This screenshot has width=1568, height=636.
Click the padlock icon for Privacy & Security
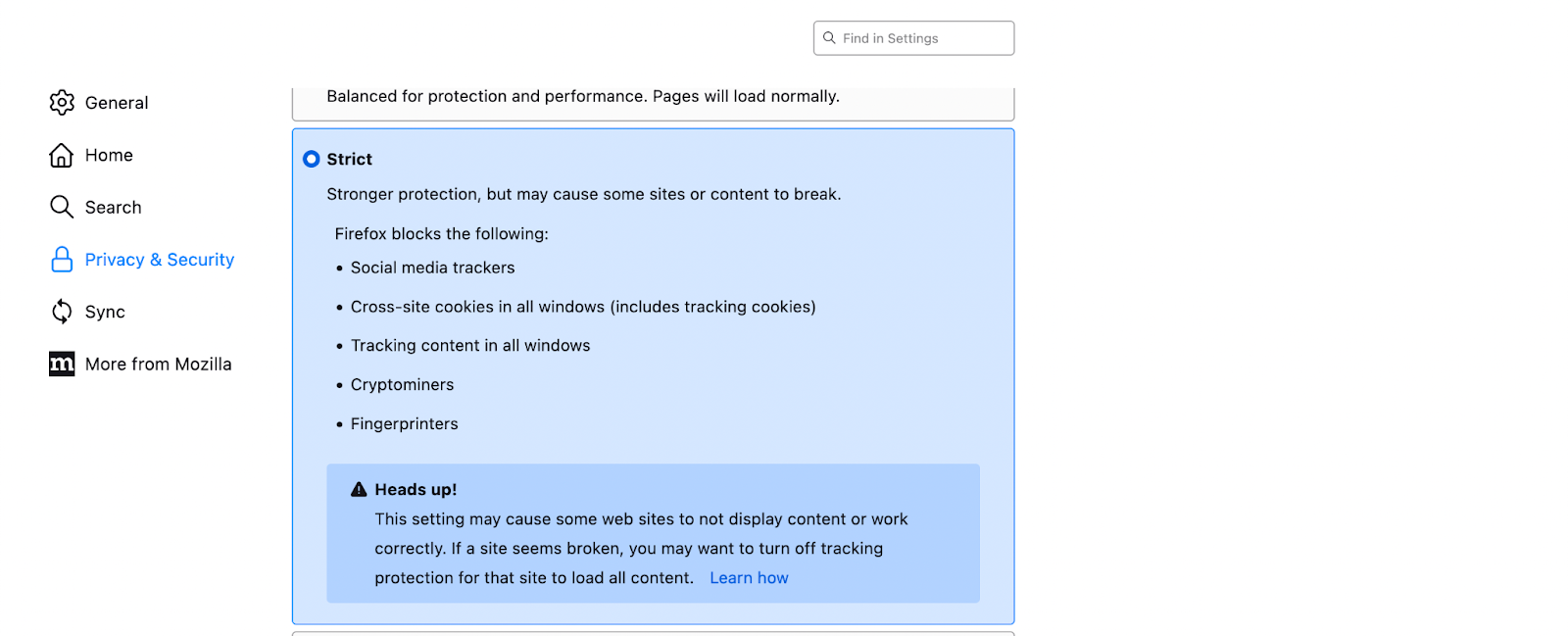coord(62,260)
